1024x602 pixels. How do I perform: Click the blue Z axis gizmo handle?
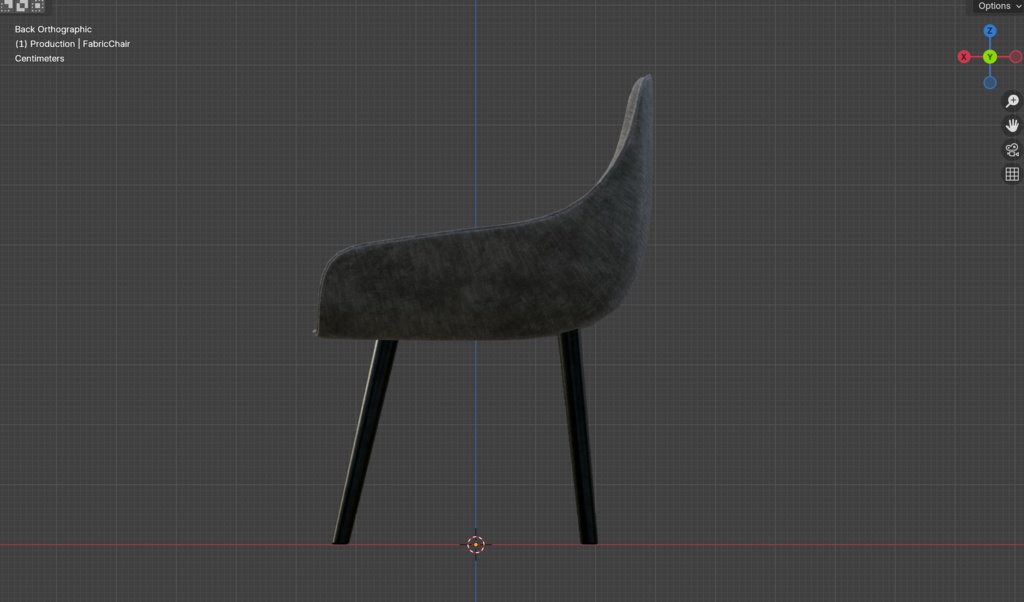pos(989,31)
